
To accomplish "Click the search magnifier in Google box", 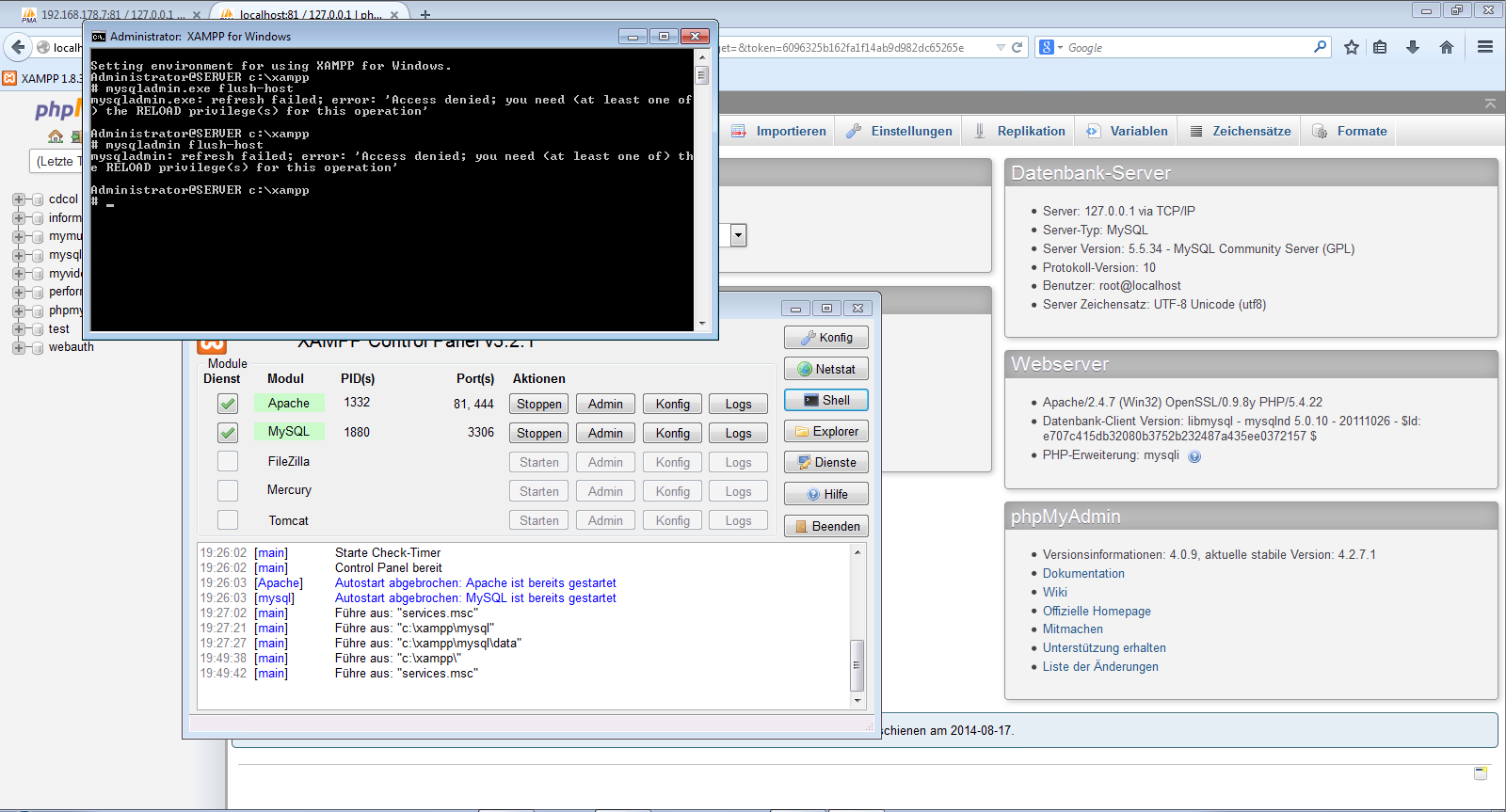I will tap(1320, 47).
